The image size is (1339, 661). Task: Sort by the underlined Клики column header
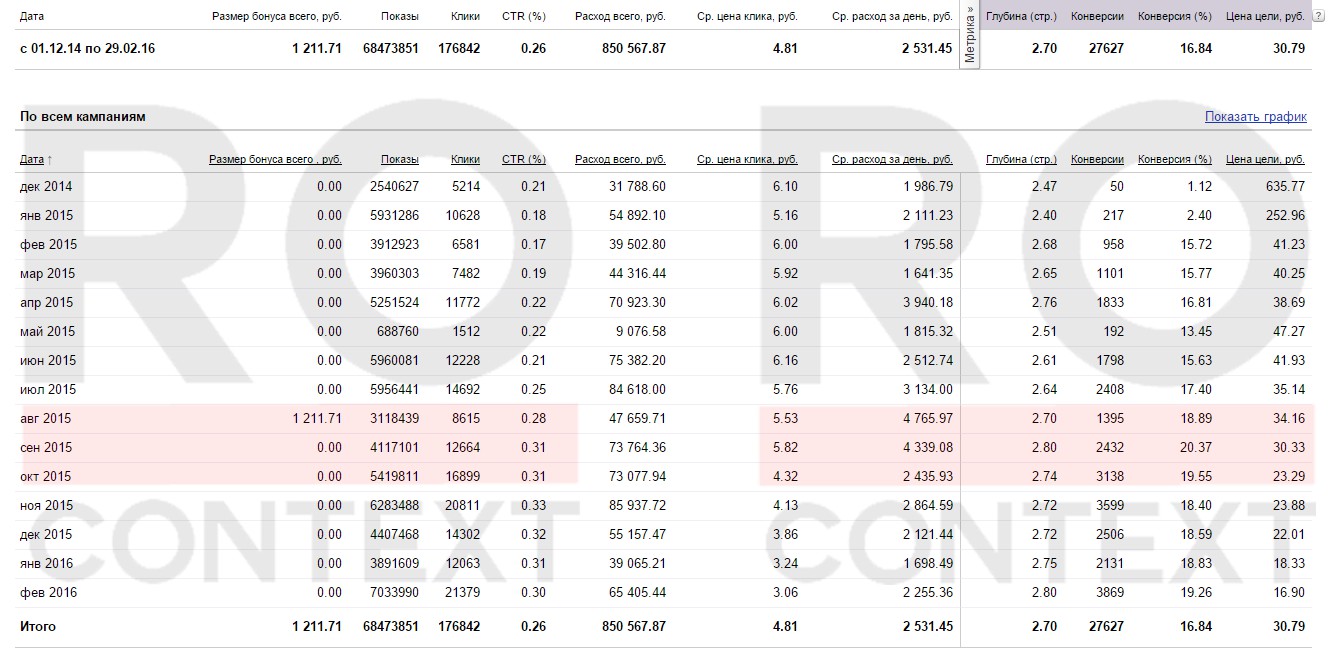tap(465, 159)
